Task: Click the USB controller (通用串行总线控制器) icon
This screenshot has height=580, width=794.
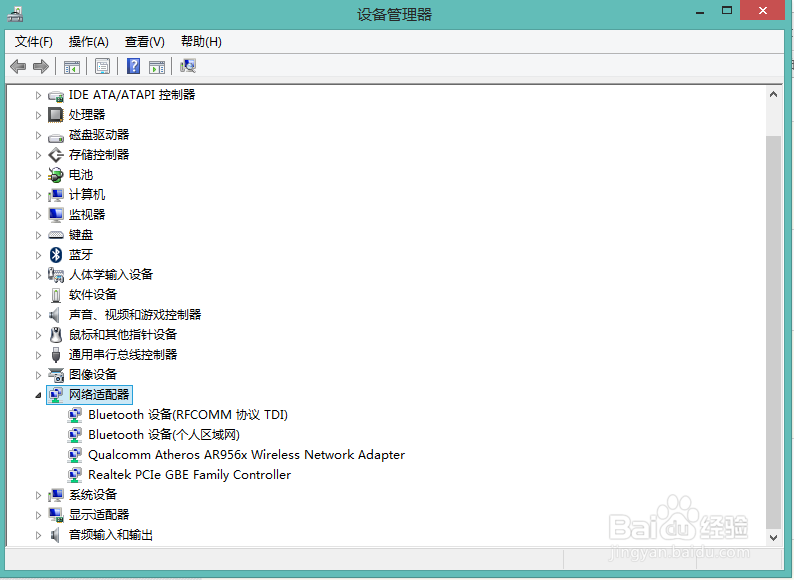Action: 56,355
